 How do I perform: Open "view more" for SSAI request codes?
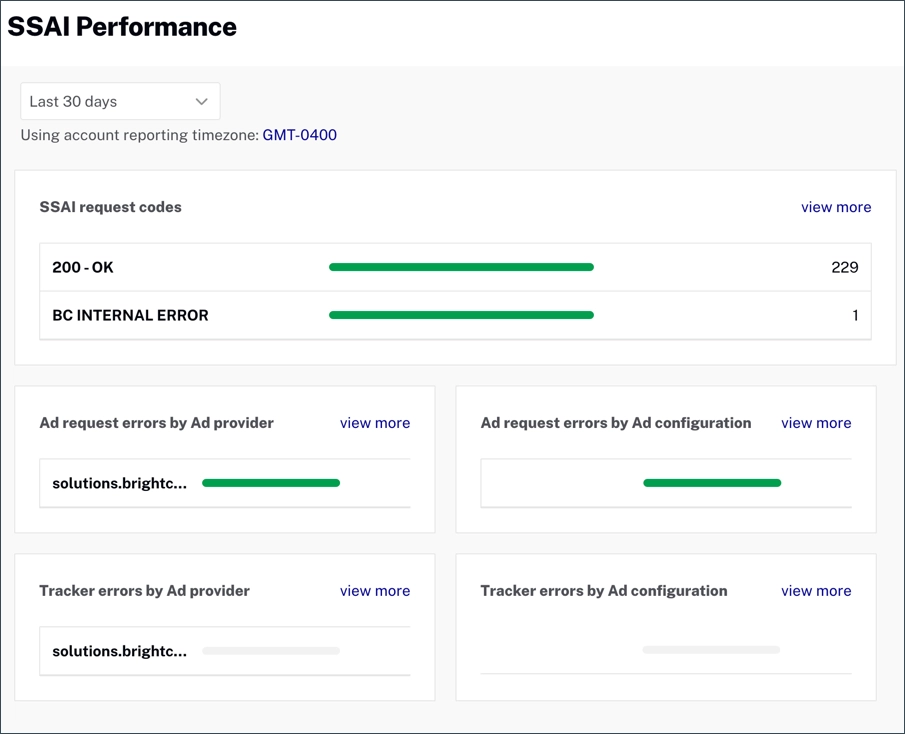(836, 207)
